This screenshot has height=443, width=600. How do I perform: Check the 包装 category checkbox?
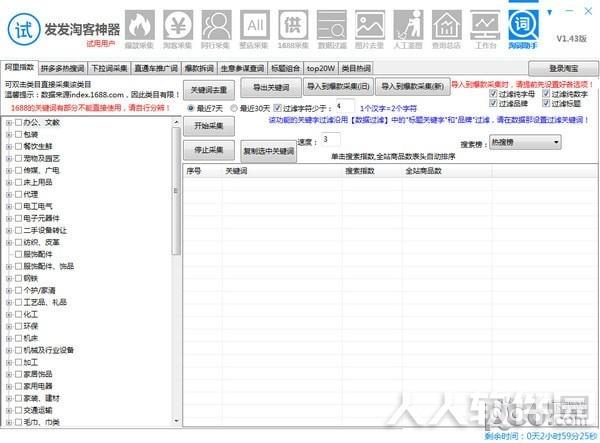(x=18, y=134)
